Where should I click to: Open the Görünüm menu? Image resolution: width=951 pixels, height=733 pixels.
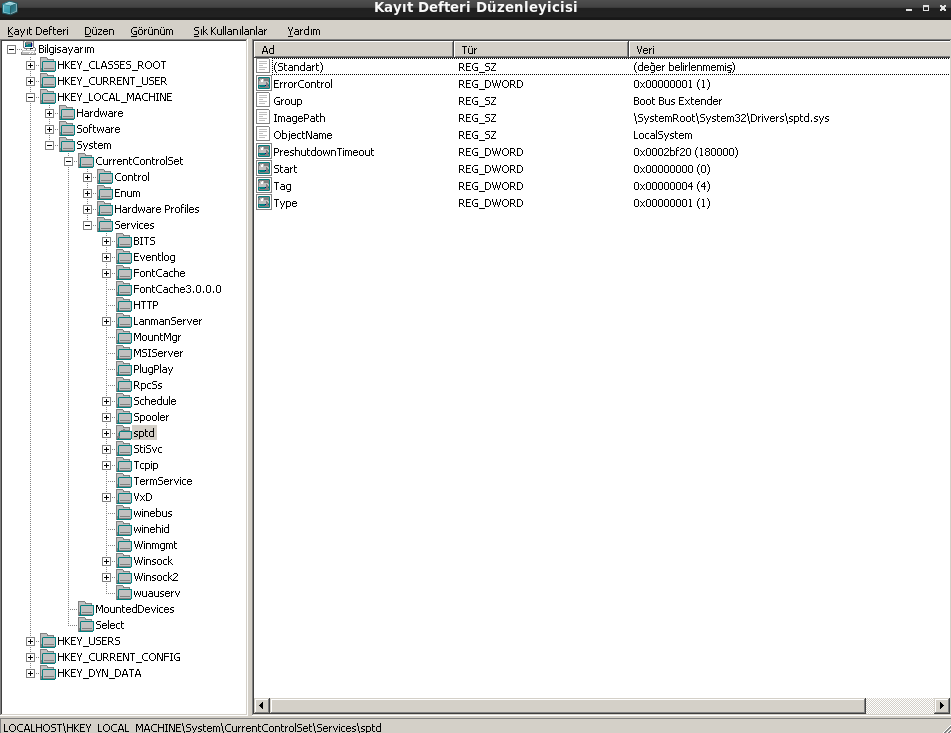[x=152, y=31]
